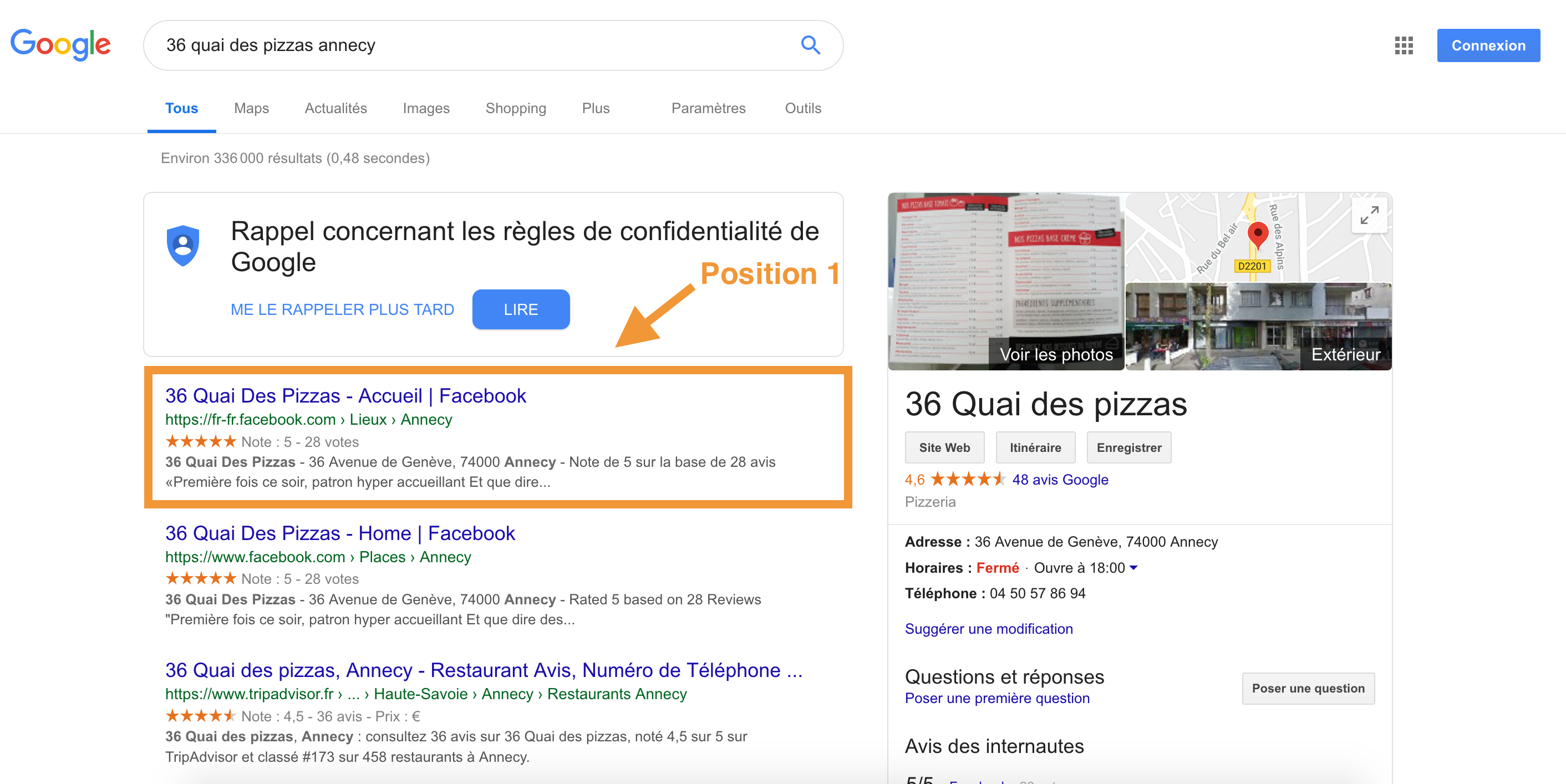Switch to the Maps tab
Screen dimensions: 1566x784
tap(251, 108)
